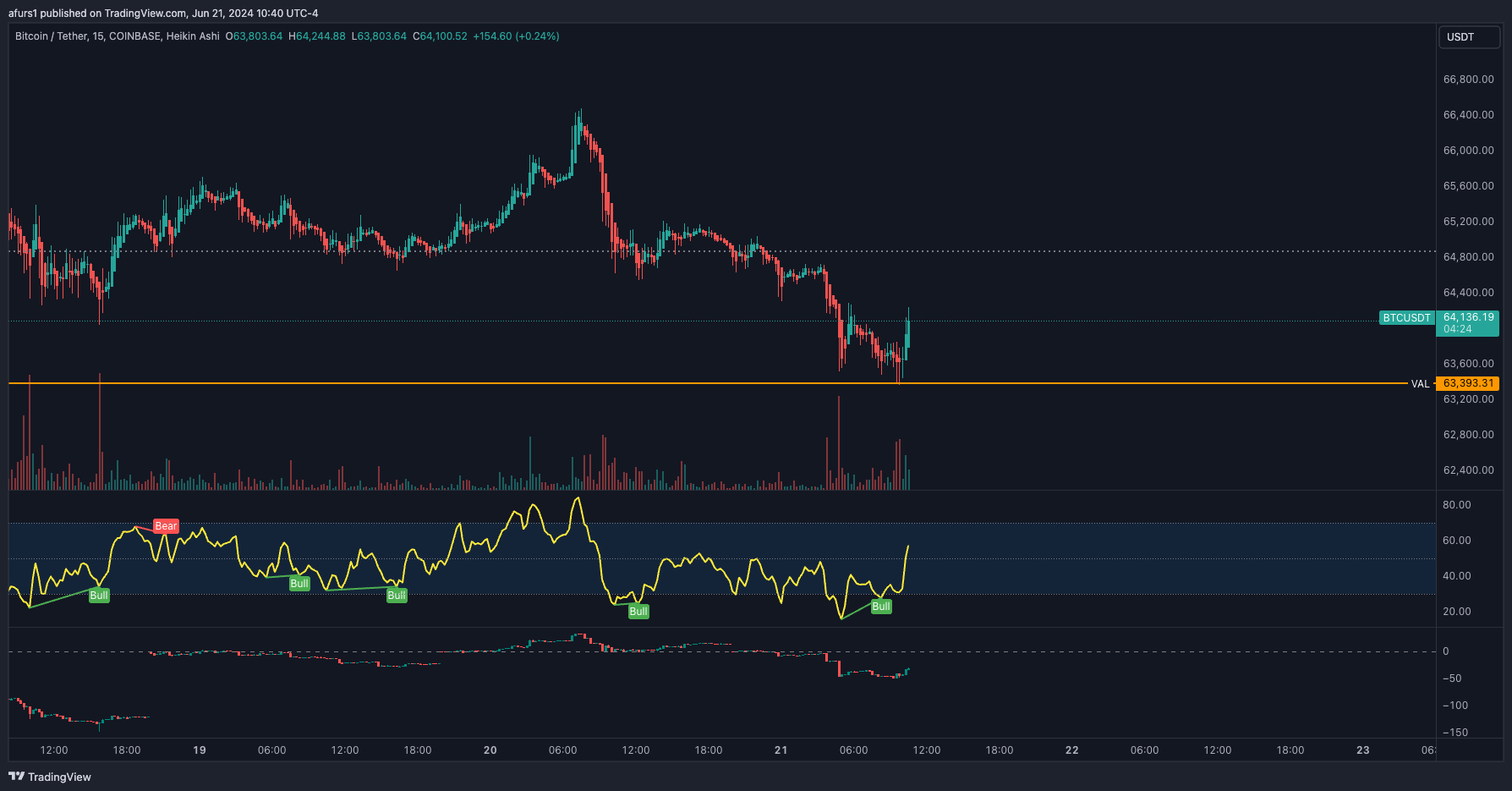Click the −150 lower indicator axis label
1512x791 pixels.
pos(1455,733)
